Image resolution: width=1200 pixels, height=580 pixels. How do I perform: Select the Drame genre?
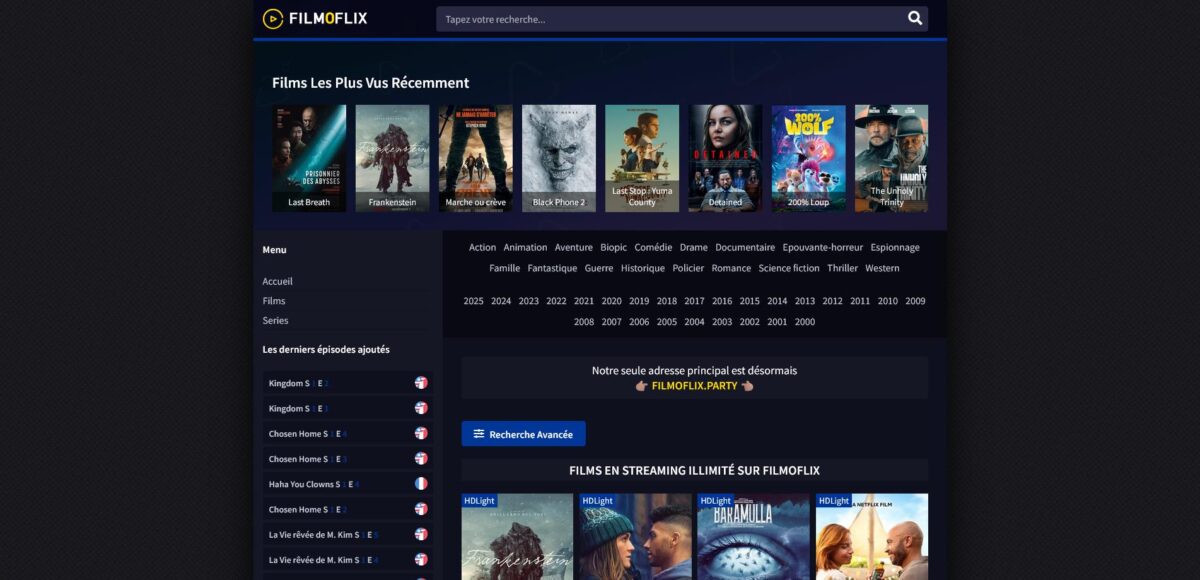(693, 247)
